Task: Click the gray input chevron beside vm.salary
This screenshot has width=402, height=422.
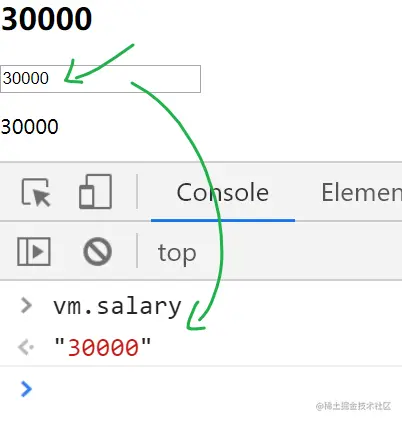Action: pos(26,306)
